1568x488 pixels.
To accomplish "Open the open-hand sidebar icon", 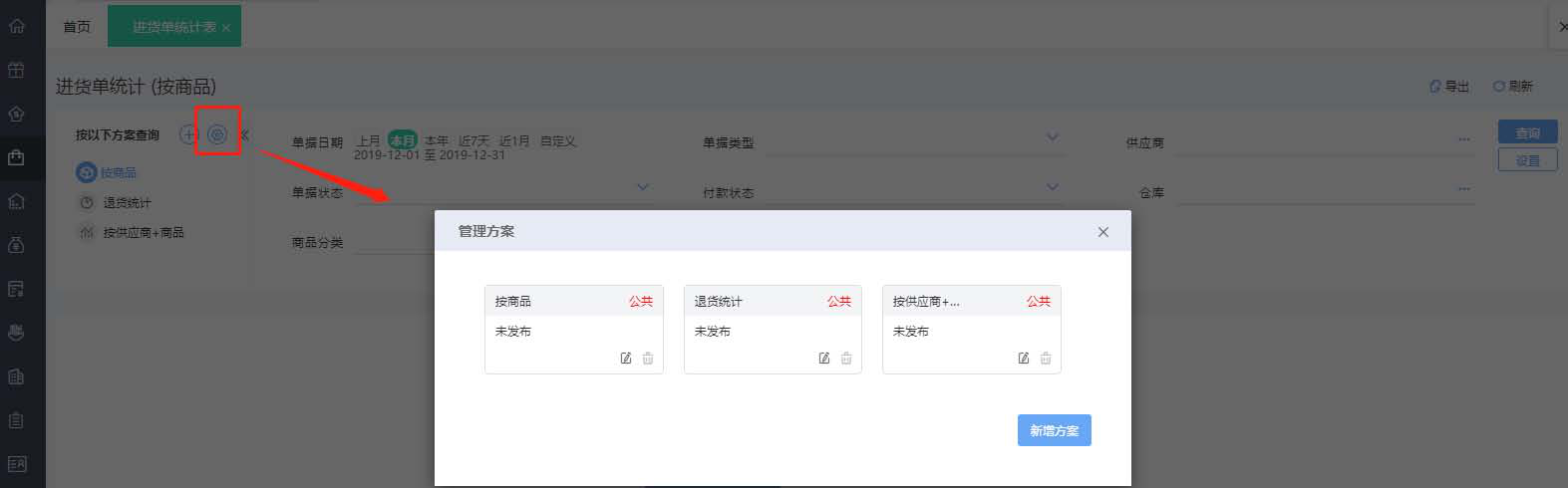I will click(16, 333).
